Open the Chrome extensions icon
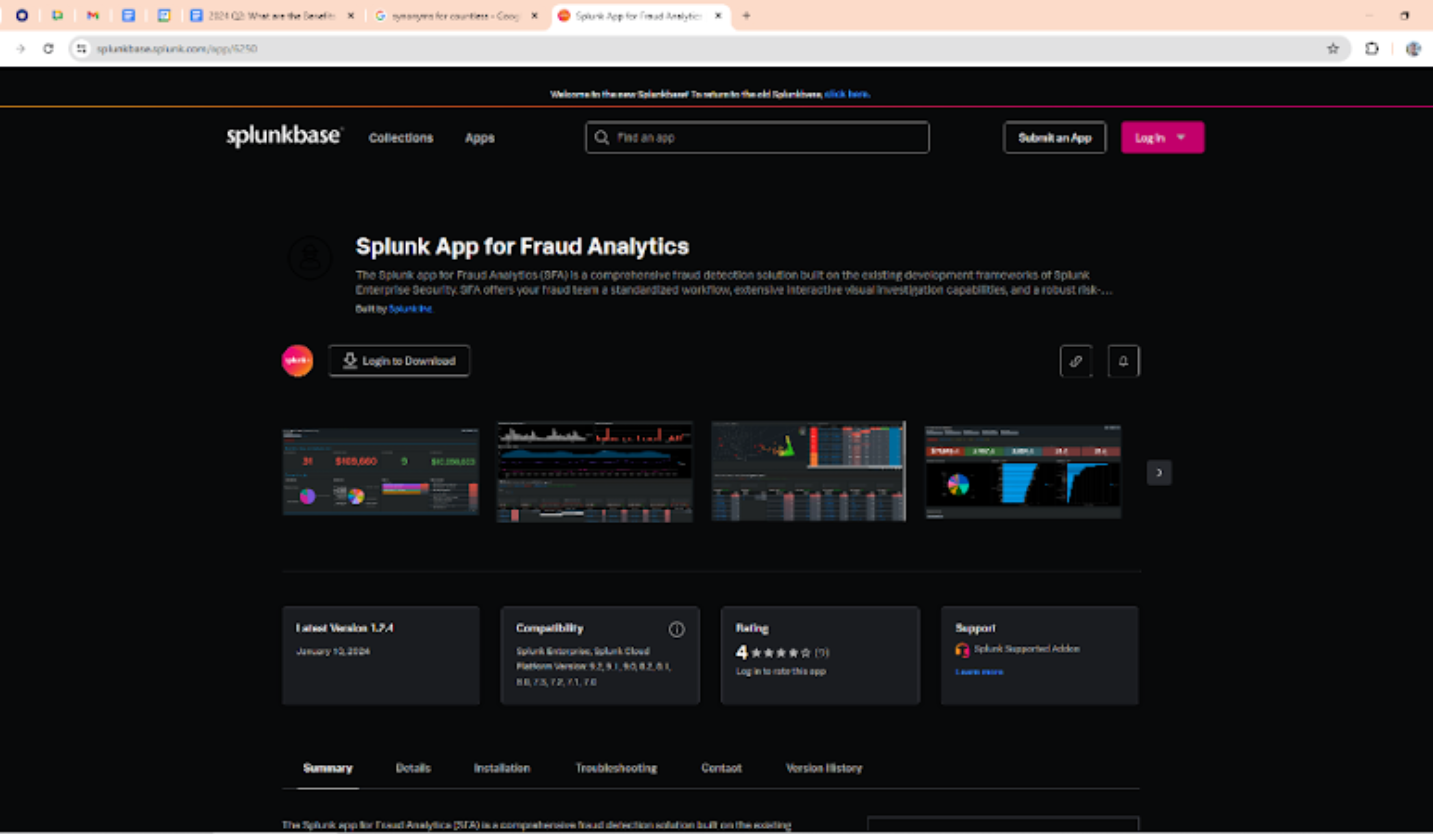 point(1372,47)
